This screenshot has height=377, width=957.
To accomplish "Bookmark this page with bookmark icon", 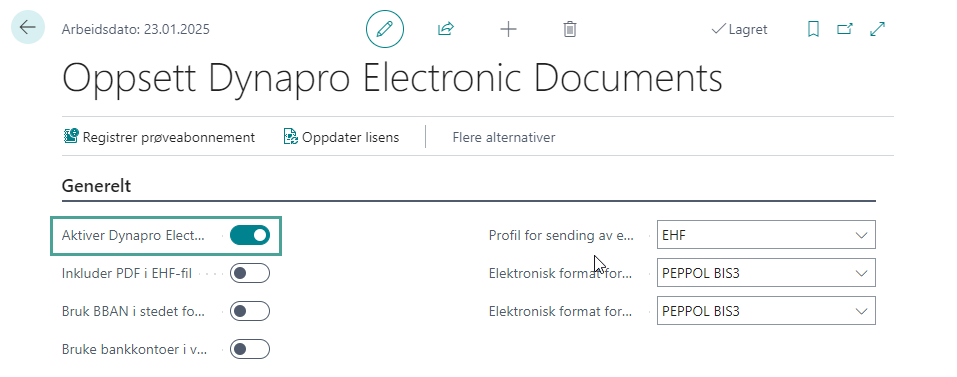I will point(813,29).
